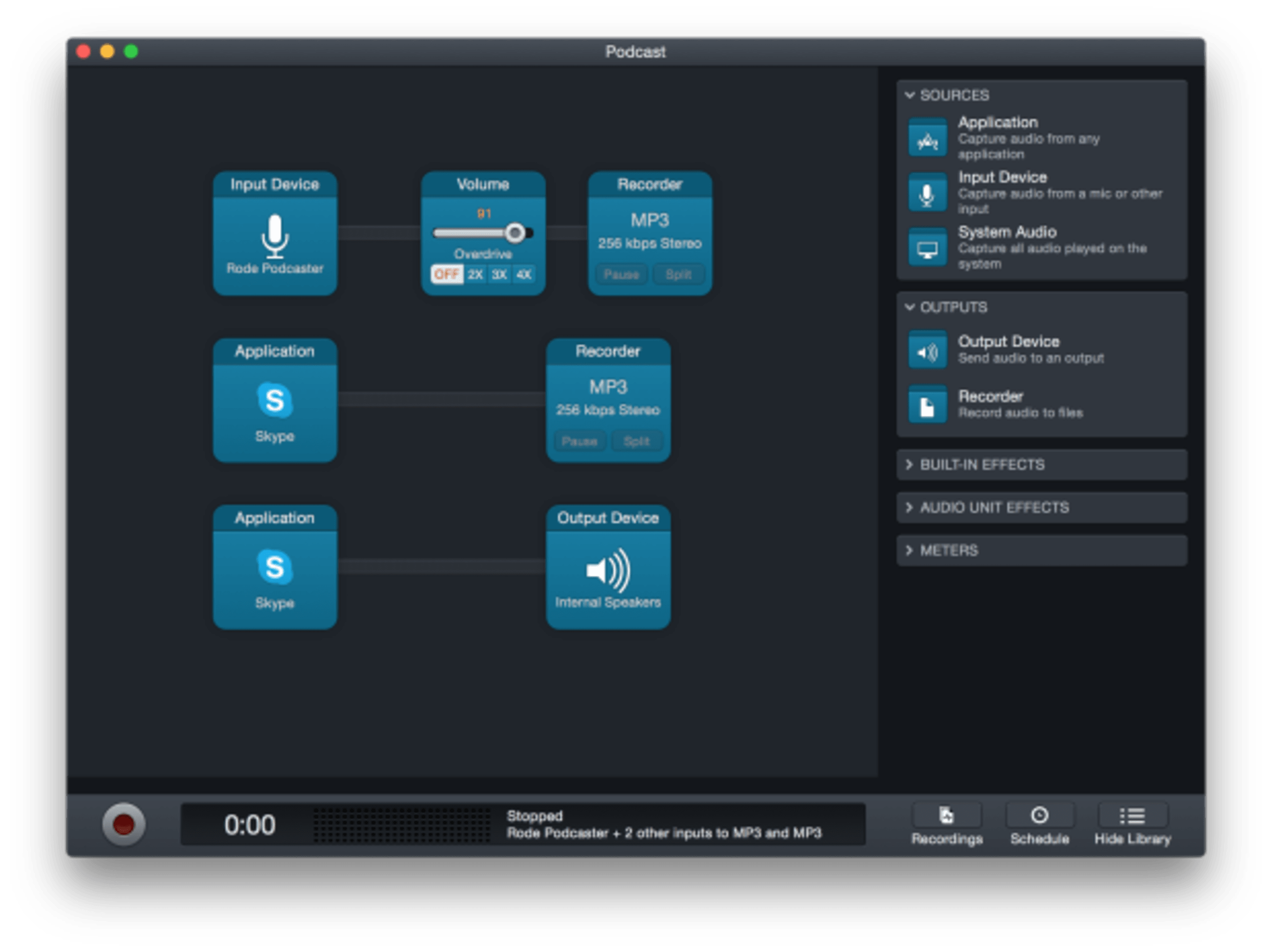Expand the BUILT-IN EFFECTS section
Screen dimensions: 1272x952
pos(1041,464)
